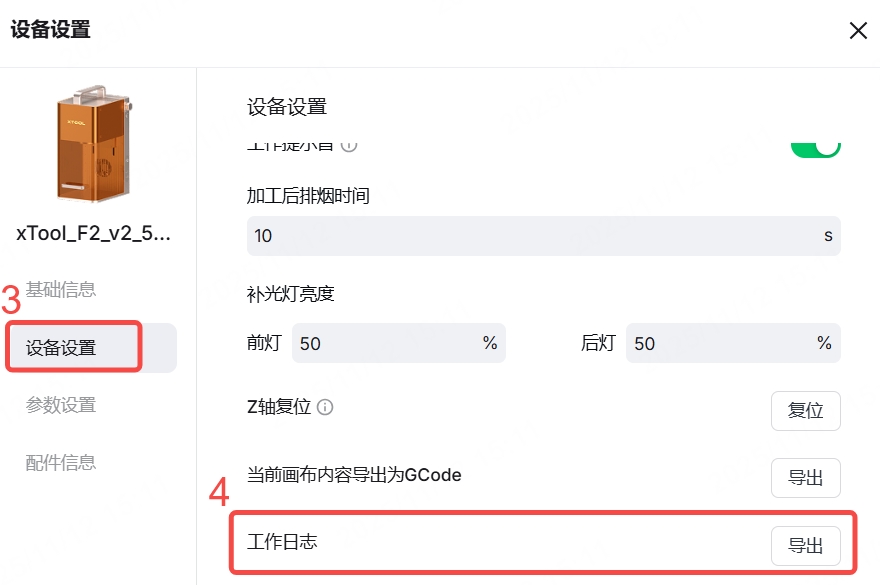
Task: Click the Z轴复位 info icon
Action: click(325, 408)
